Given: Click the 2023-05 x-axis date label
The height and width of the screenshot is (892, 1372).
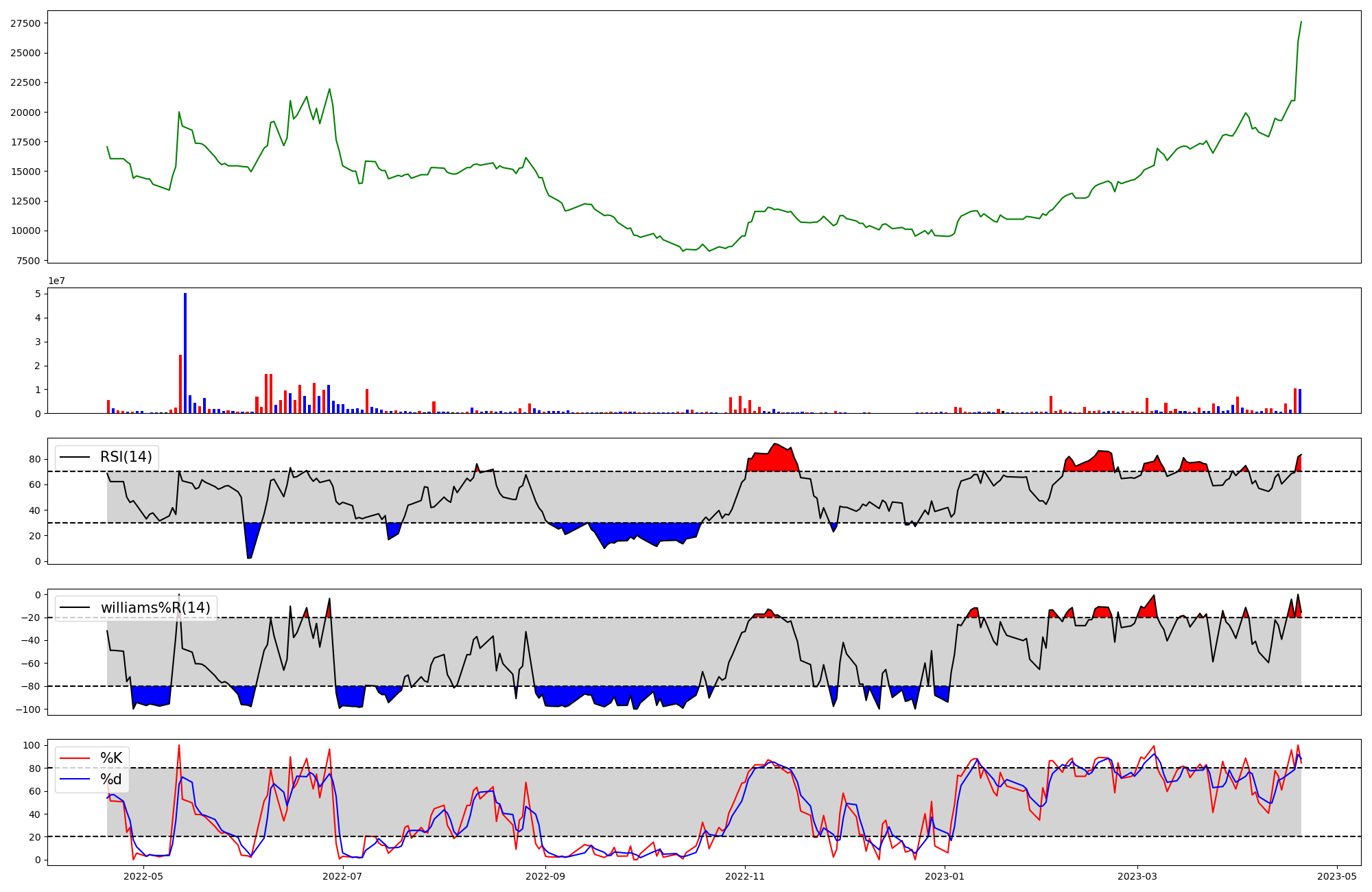Looking at the screenshot, I should point(1337,876).
